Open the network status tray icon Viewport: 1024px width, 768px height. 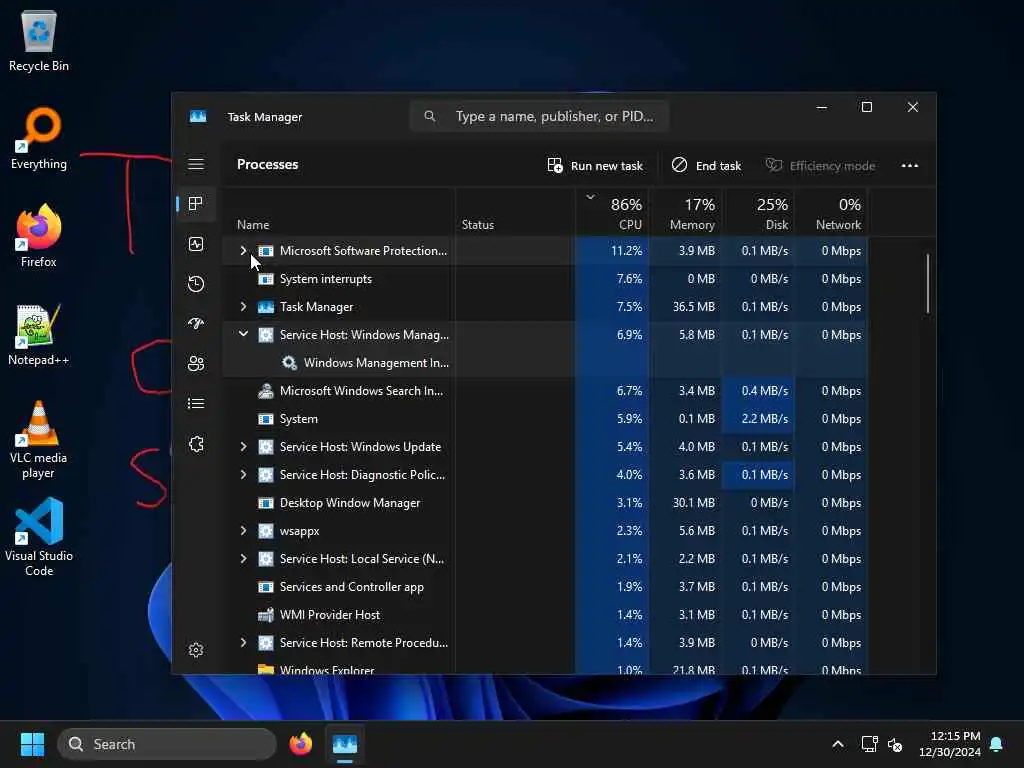(x=869, y=744)
